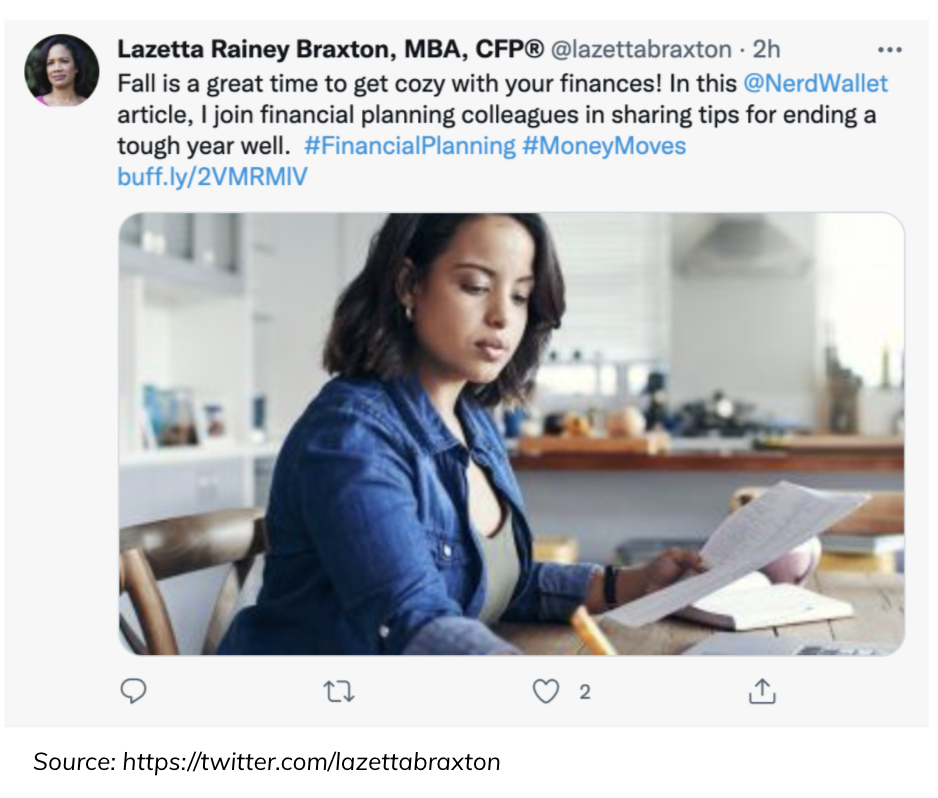Screen dimensions: 938x798
Task: Open the buff.ly/2VMRMlV link
Action: point(212,177)
